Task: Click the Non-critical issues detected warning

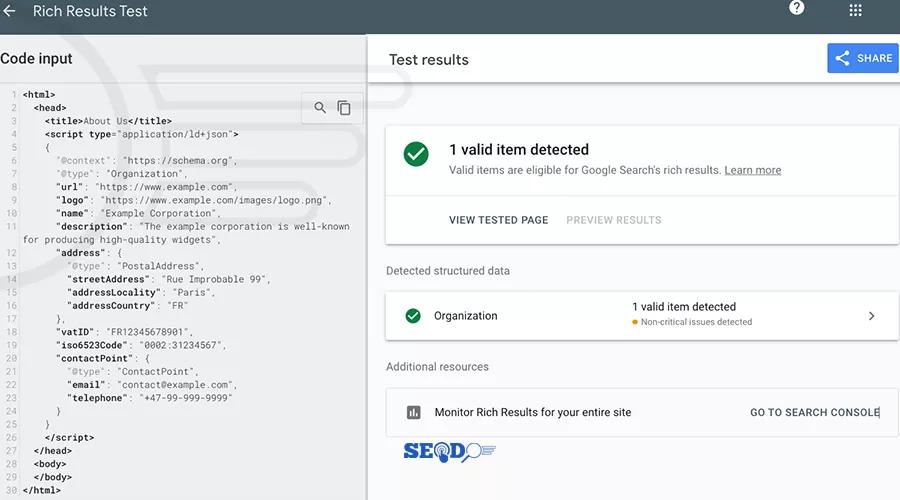Action: pos(696,322)
